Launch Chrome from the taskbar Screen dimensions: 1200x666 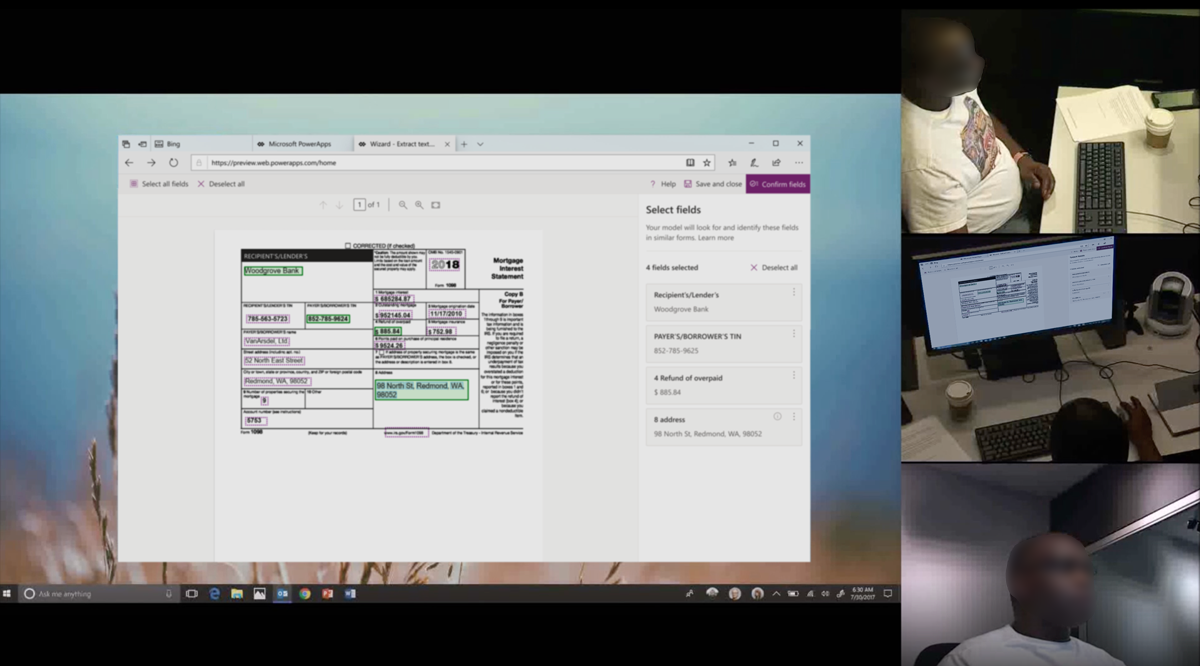304,593
